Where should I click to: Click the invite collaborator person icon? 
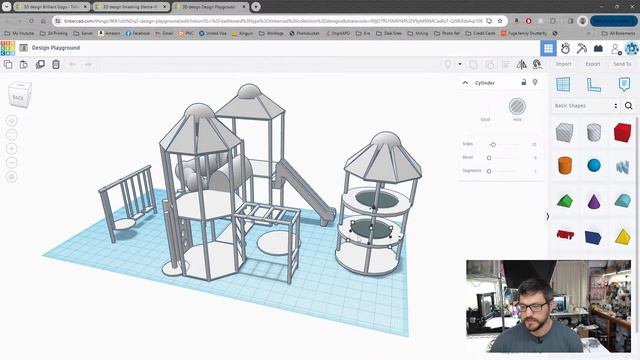(x=616, y=49)
